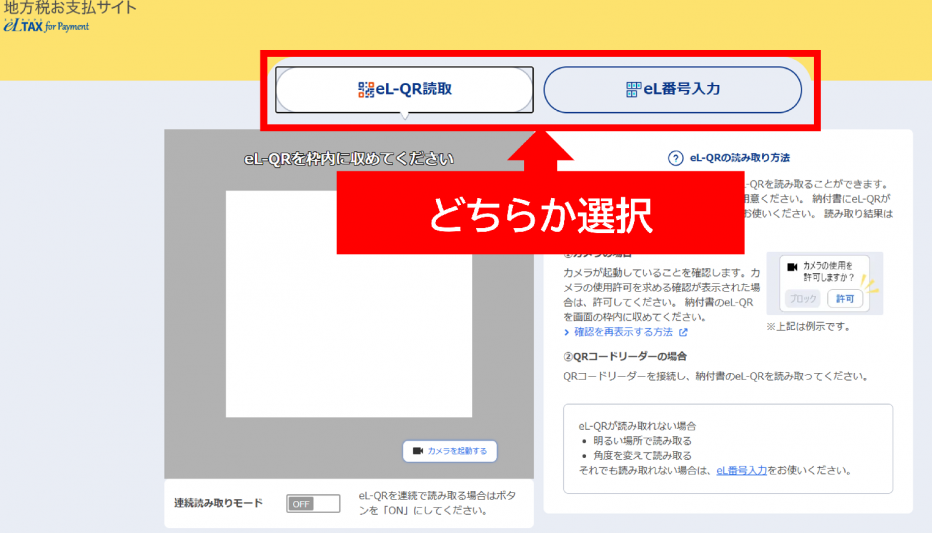Viewport: 932px width, 533px height.
Task: Click ②QRコードリーダーの場合 heading
Action: coord(625,357)
